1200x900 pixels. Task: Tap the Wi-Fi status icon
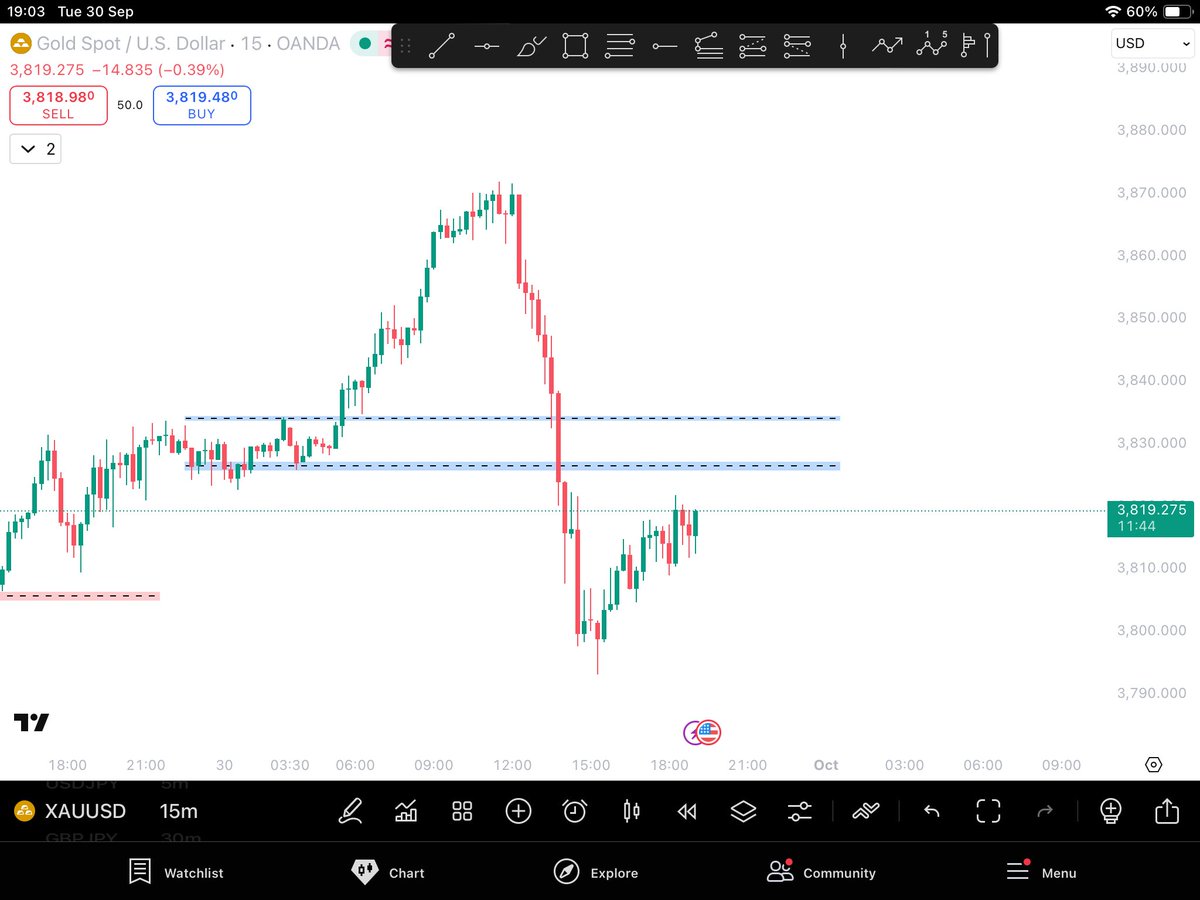[1114, 11]
